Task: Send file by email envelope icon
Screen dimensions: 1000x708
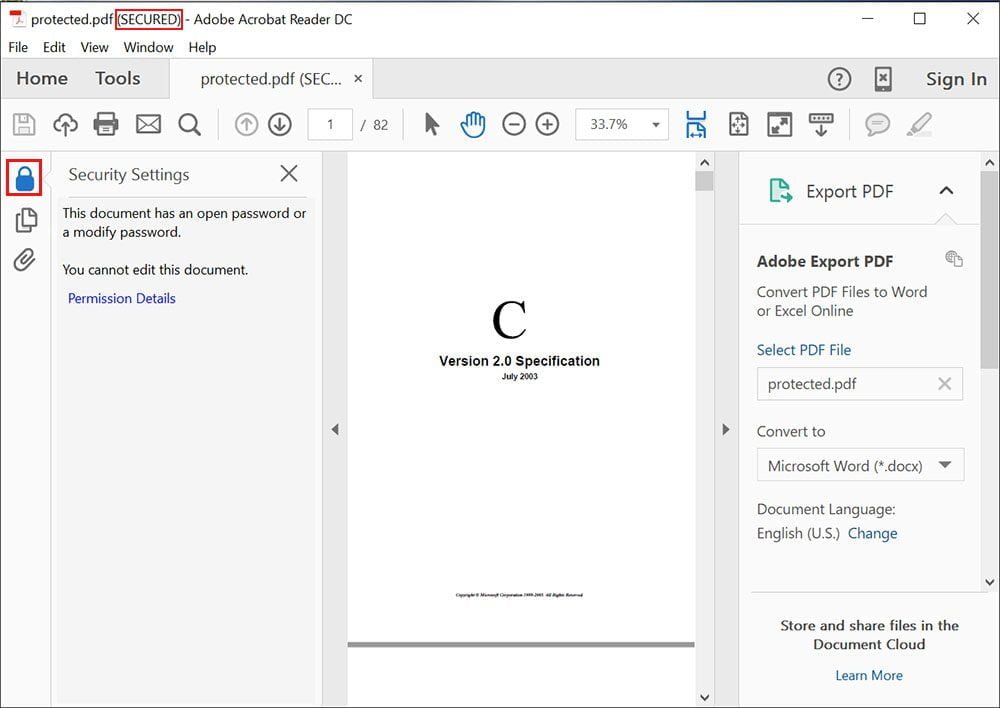Action: point(148,124)
